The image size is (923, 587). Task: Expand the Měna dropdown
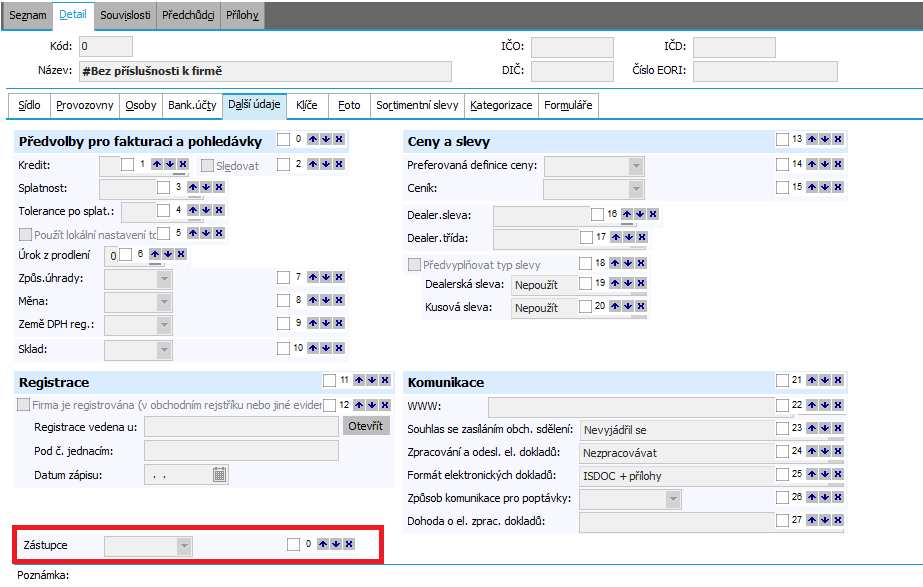[x=164, y=301]
